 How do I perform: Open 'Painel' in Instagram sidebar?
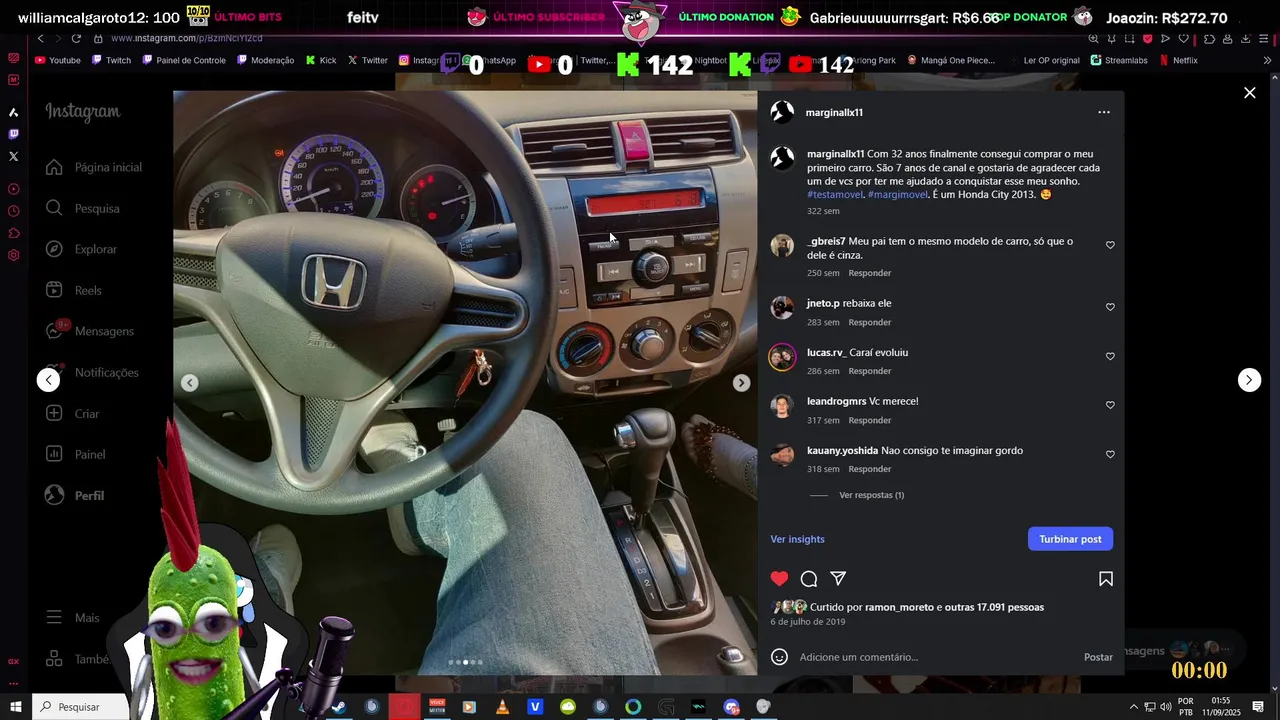[76, 454]
